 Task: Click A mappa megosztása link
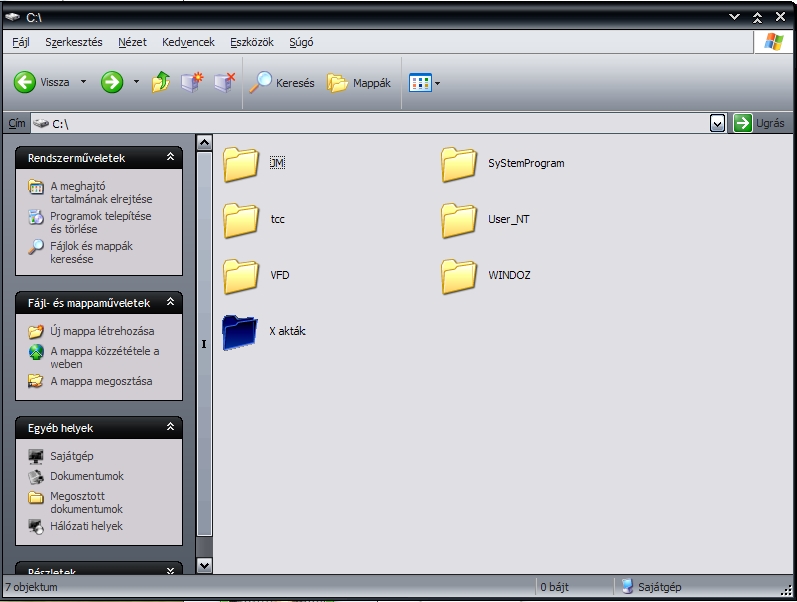point(101,381)
